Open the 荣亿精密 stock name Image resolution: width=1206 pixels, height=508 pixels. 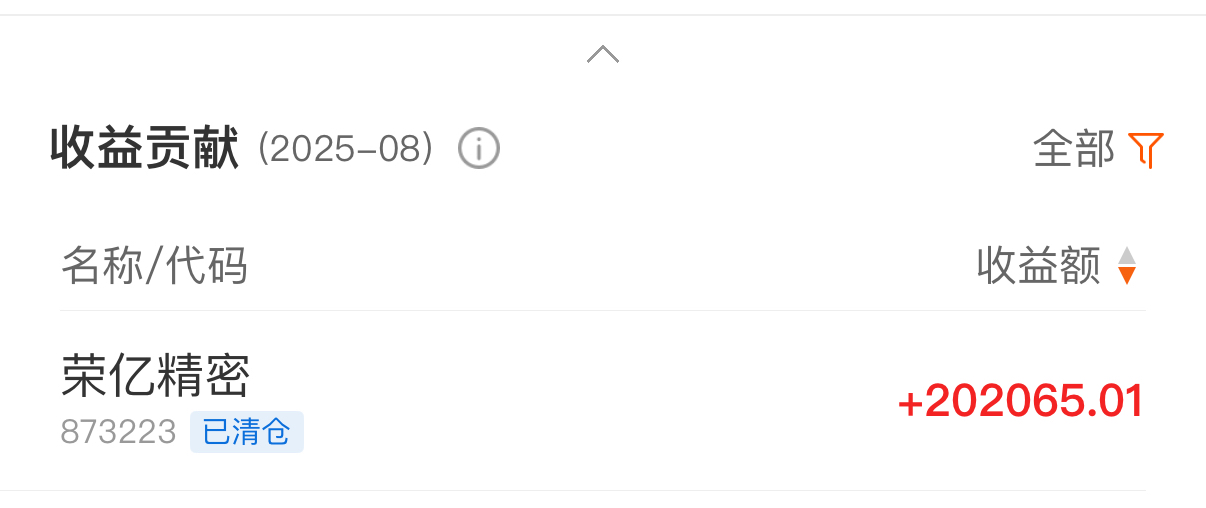click(155, 377)
